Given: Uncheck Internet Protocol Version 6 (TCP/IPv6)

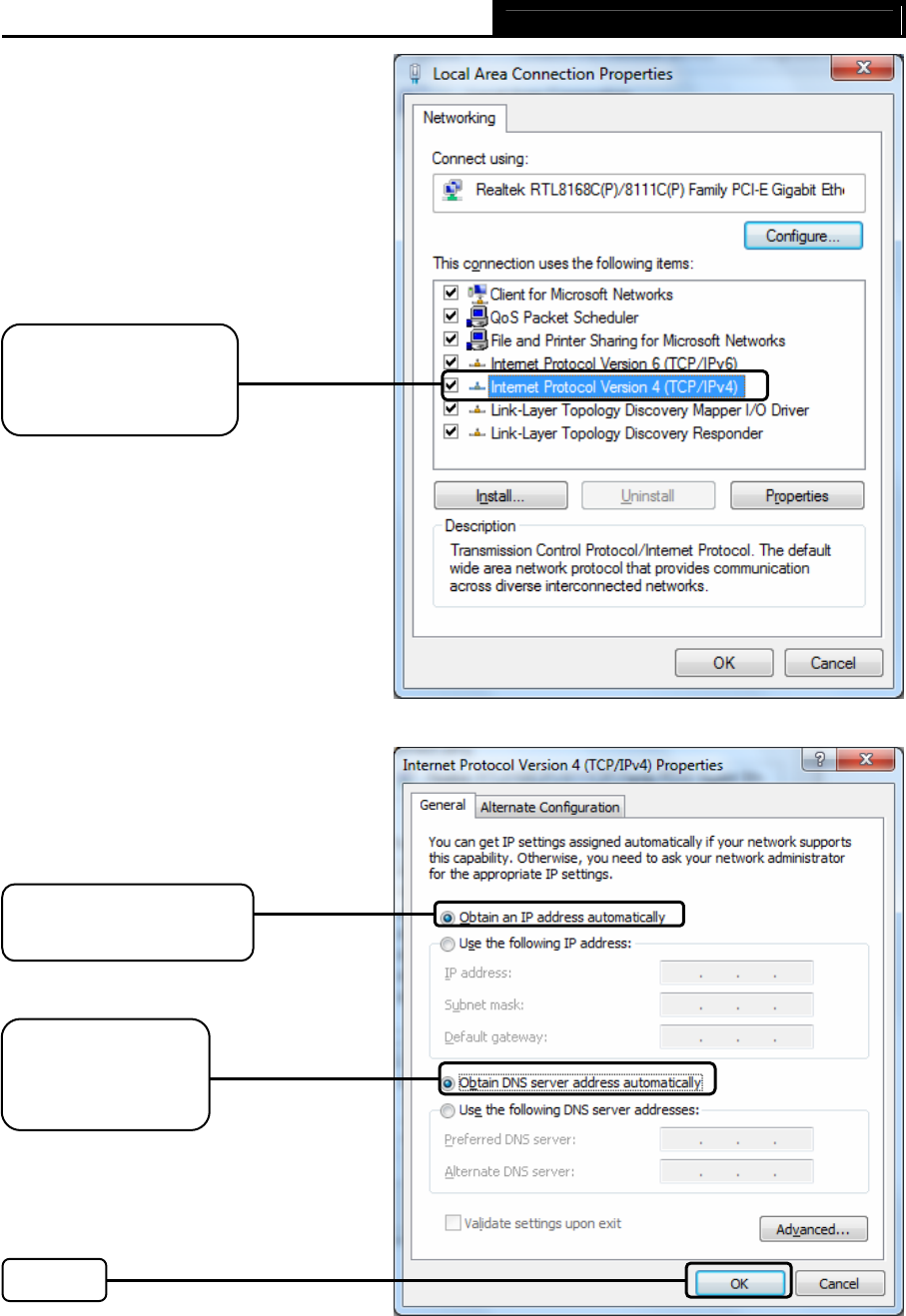Looking at the screenshot, I should tap(451, 362).
